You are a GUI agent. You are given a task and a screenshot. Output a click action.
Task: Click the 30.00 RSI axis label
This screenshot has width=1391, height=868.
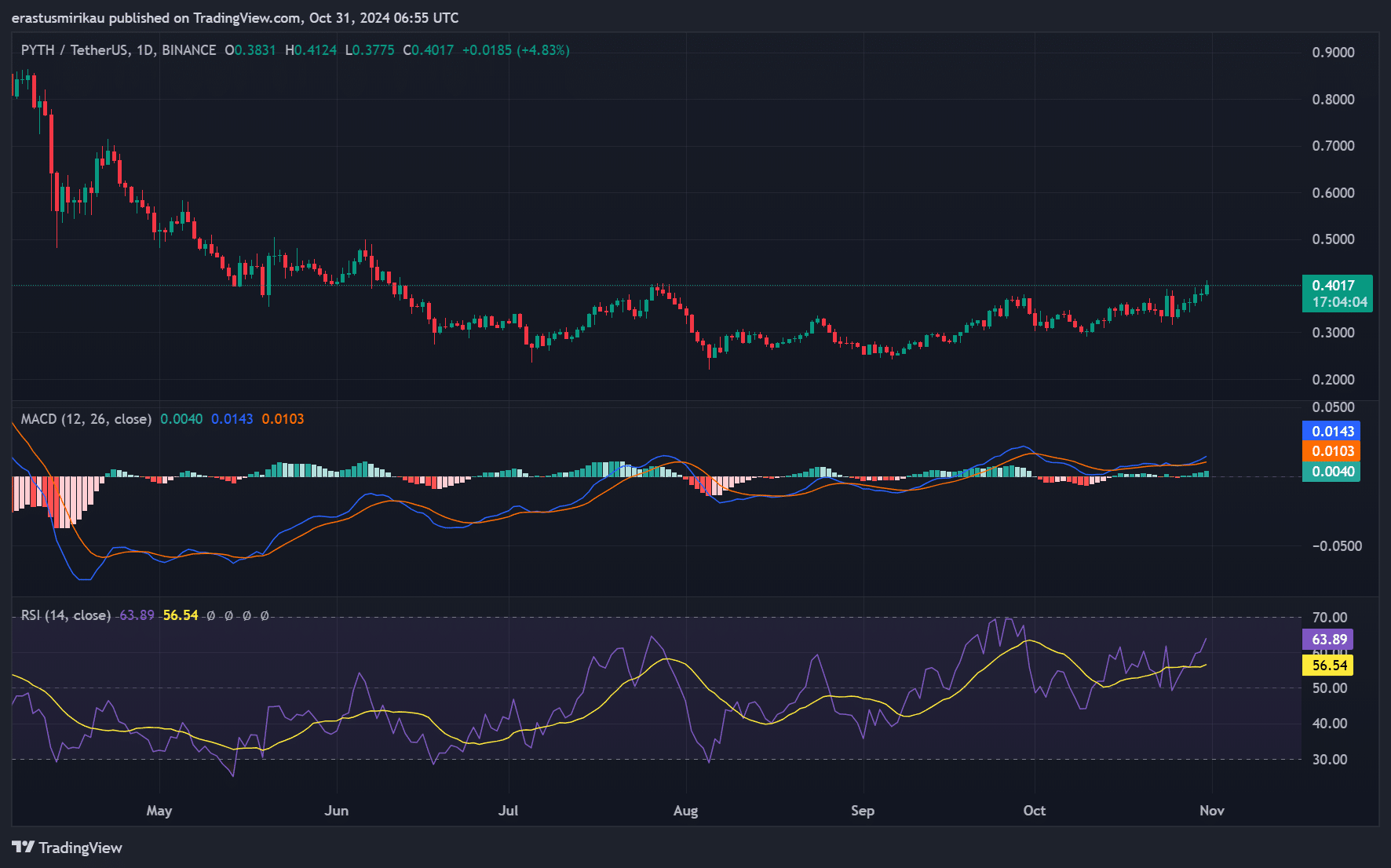click(x=1329, y=760)
